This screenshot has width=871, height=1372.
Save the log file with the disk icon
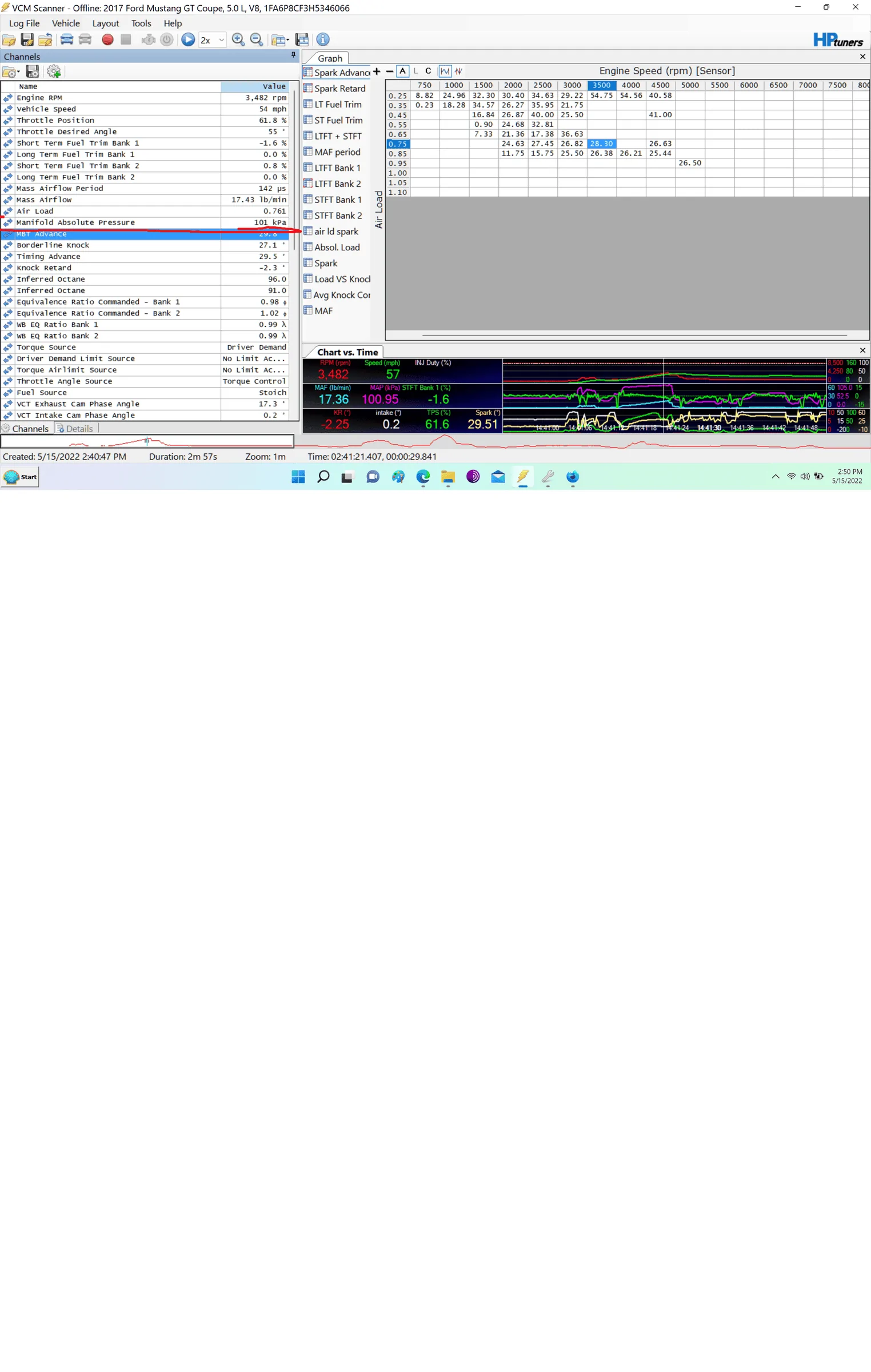pos(27,40)
